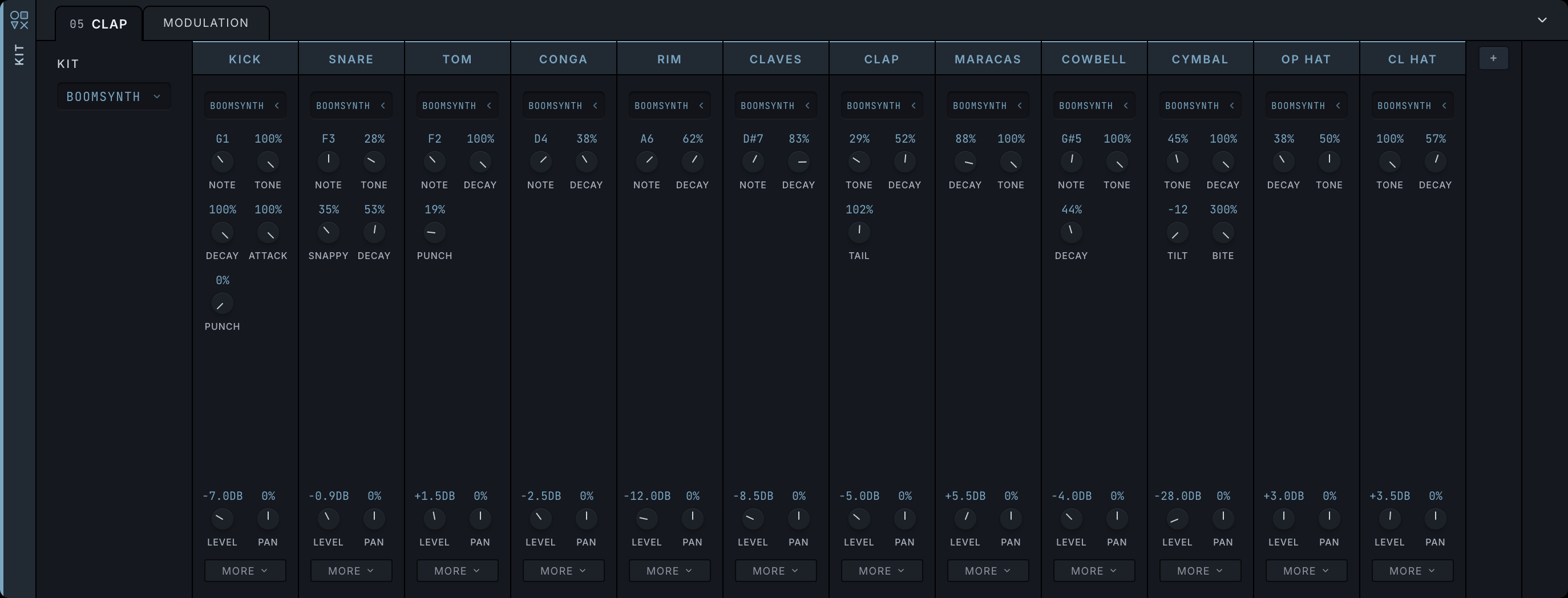This screenshot has width=1568, height=598.
Task: Collapse panel with top-right chevron icon
Action: [1542, 20]
